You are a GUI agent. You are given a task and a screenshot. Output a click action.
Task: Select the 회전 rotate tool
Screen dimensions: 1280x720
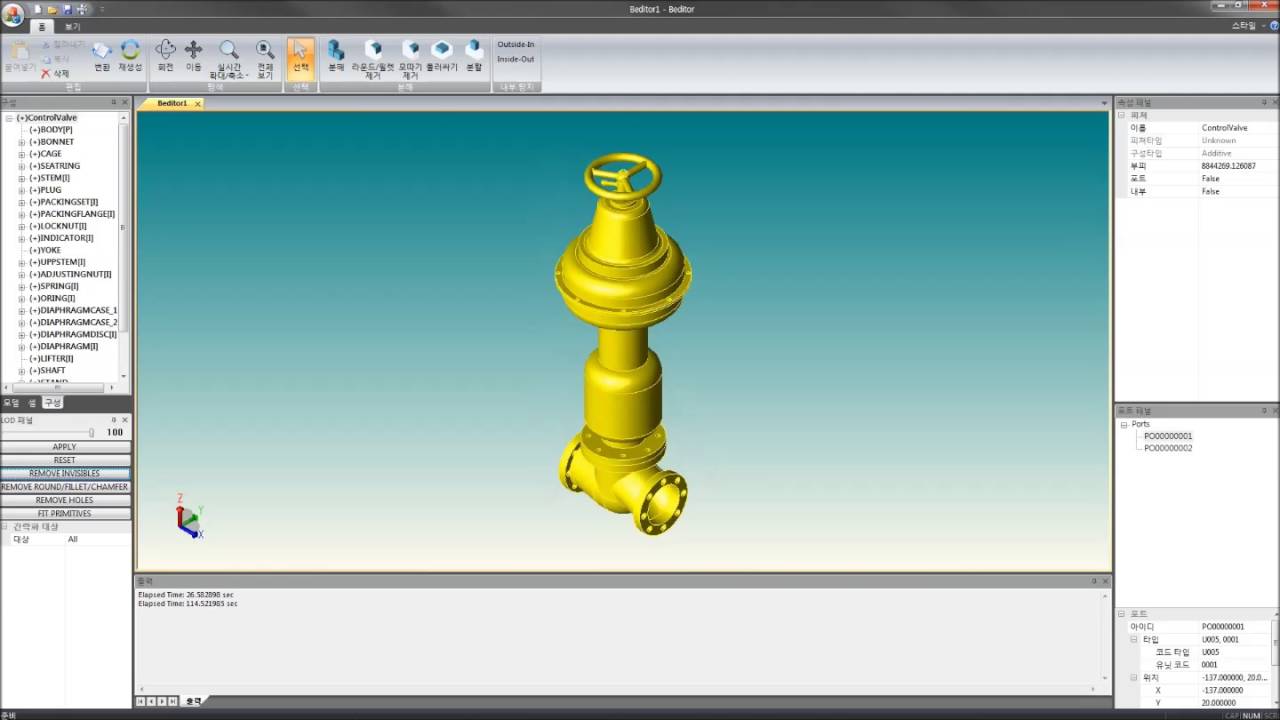(166, 56)
